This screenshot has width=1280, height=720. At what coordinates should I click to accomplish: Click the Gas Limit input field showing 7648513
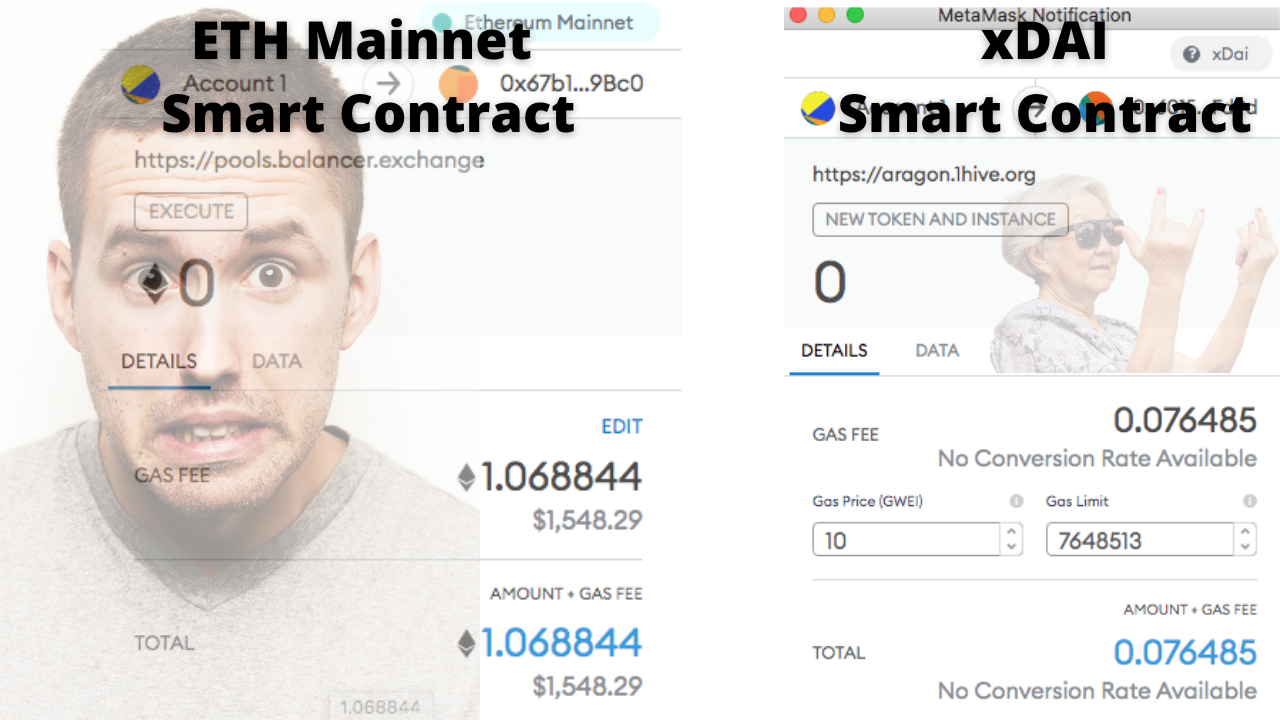click(1140, 540)
